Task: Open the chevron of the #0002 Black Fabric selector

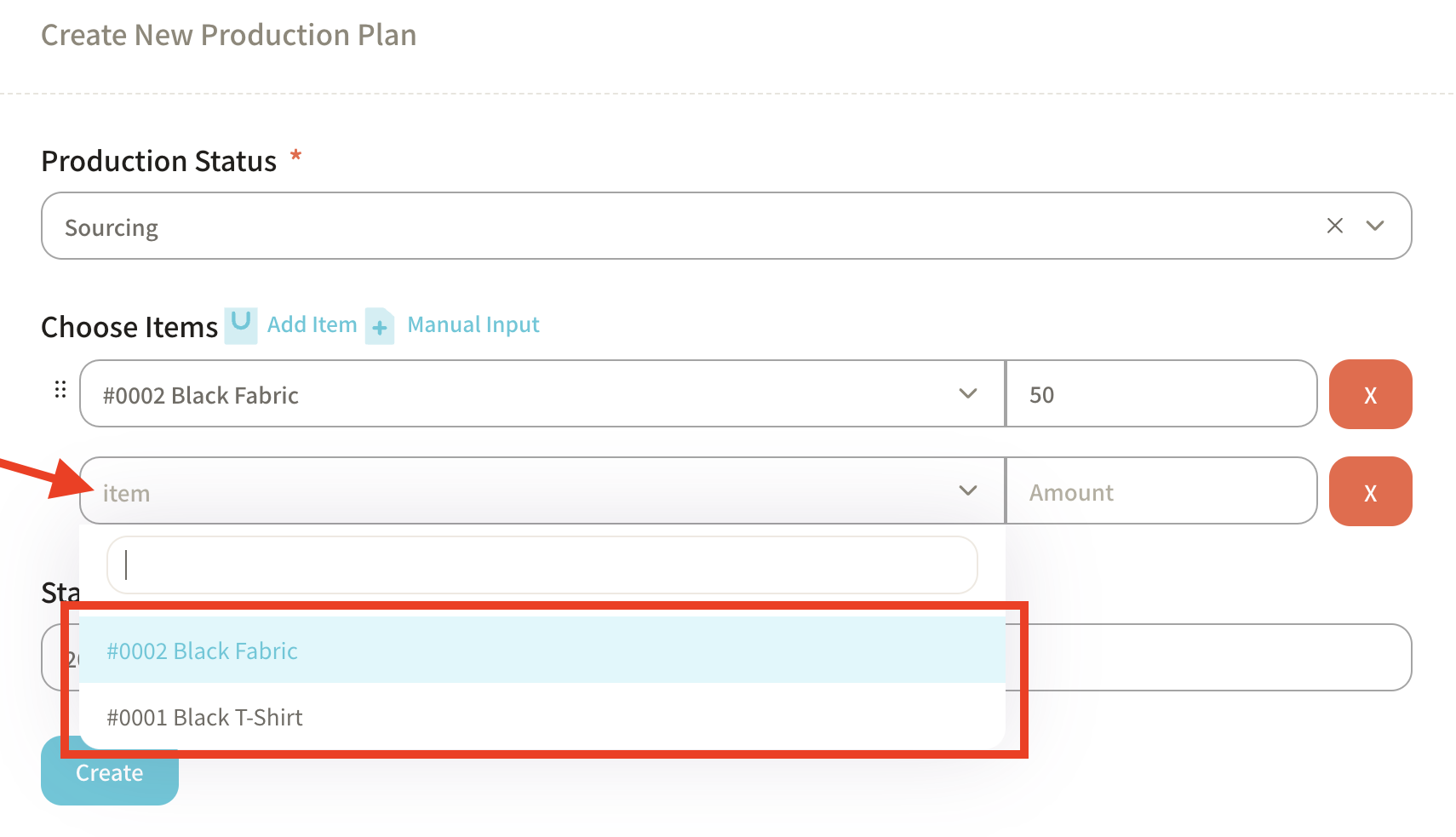Action: [x=967, y=393]
